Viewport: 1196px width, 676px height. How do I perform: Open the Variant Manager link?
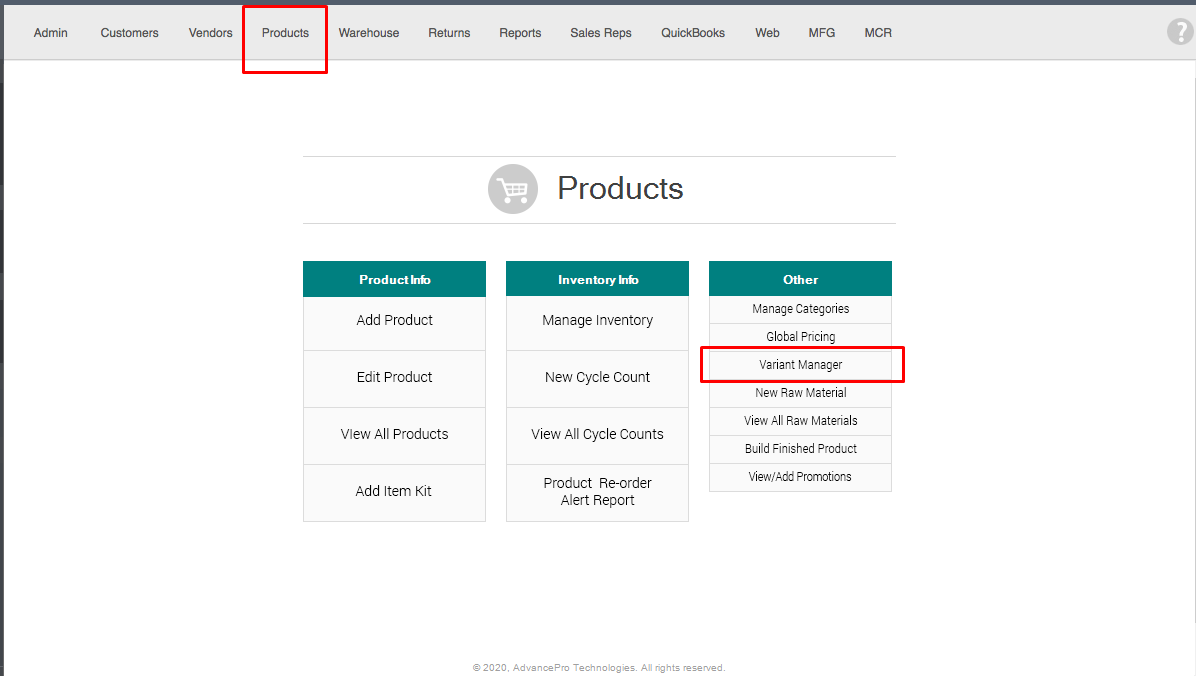(800, 365)
